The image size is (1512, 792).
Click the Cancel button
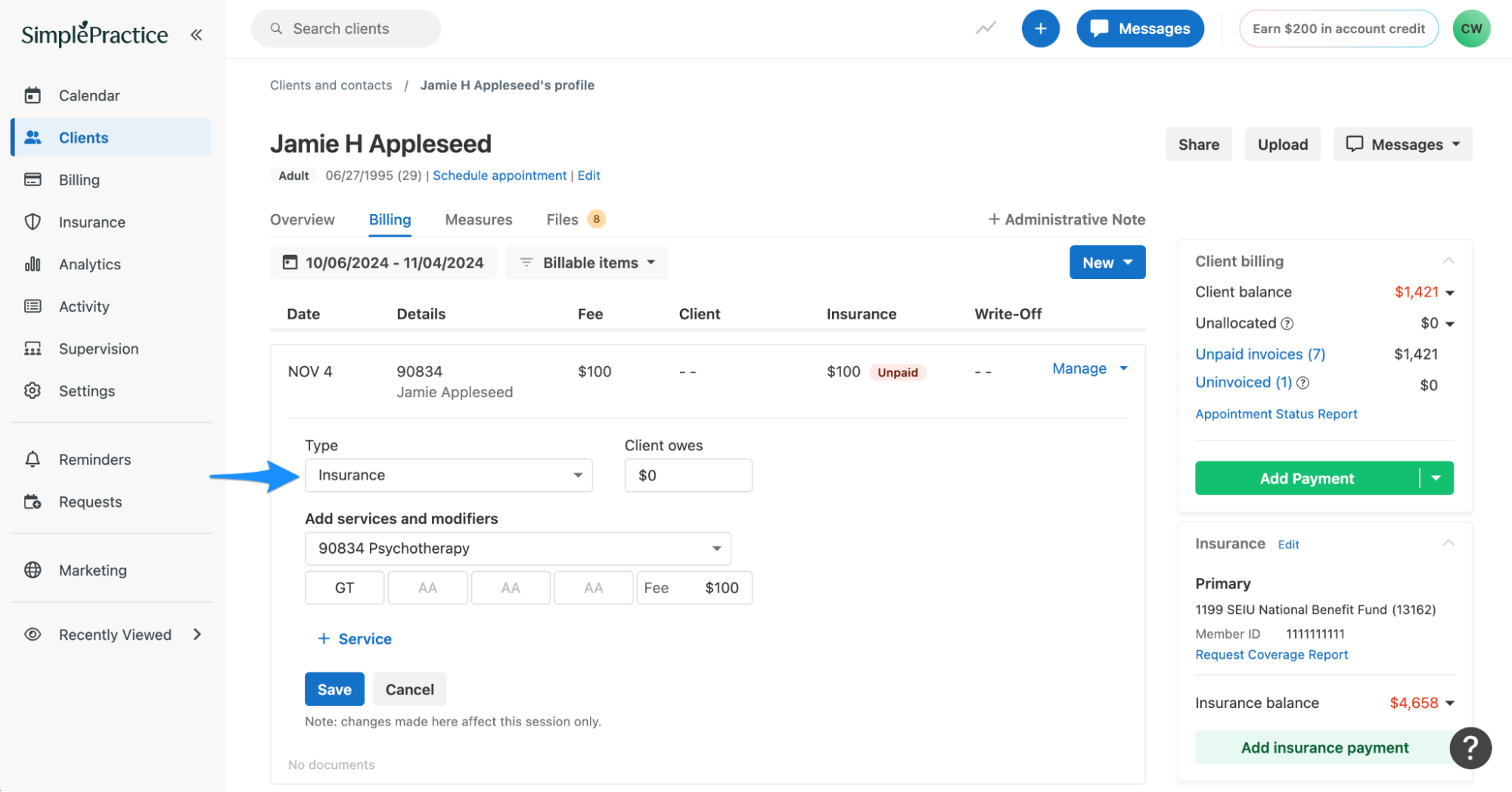click(409, 689)
